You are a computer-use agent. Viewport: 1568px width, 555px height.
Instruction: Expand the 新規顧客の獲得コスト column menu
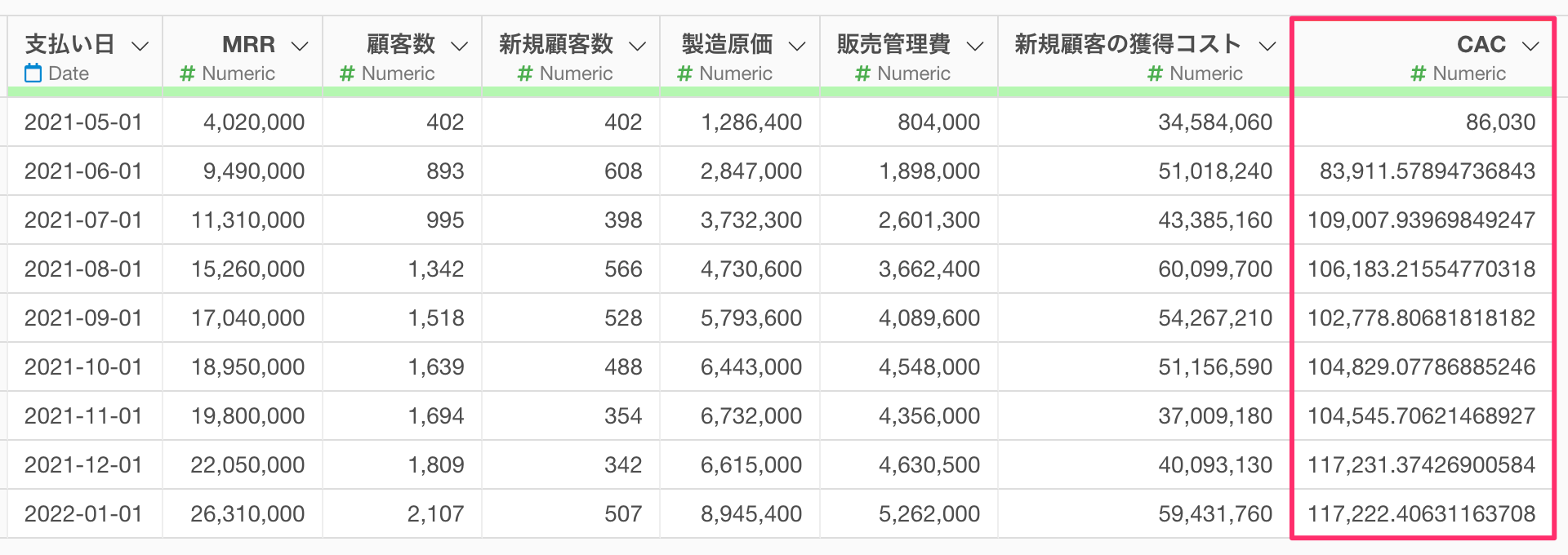click(1267, 46)
